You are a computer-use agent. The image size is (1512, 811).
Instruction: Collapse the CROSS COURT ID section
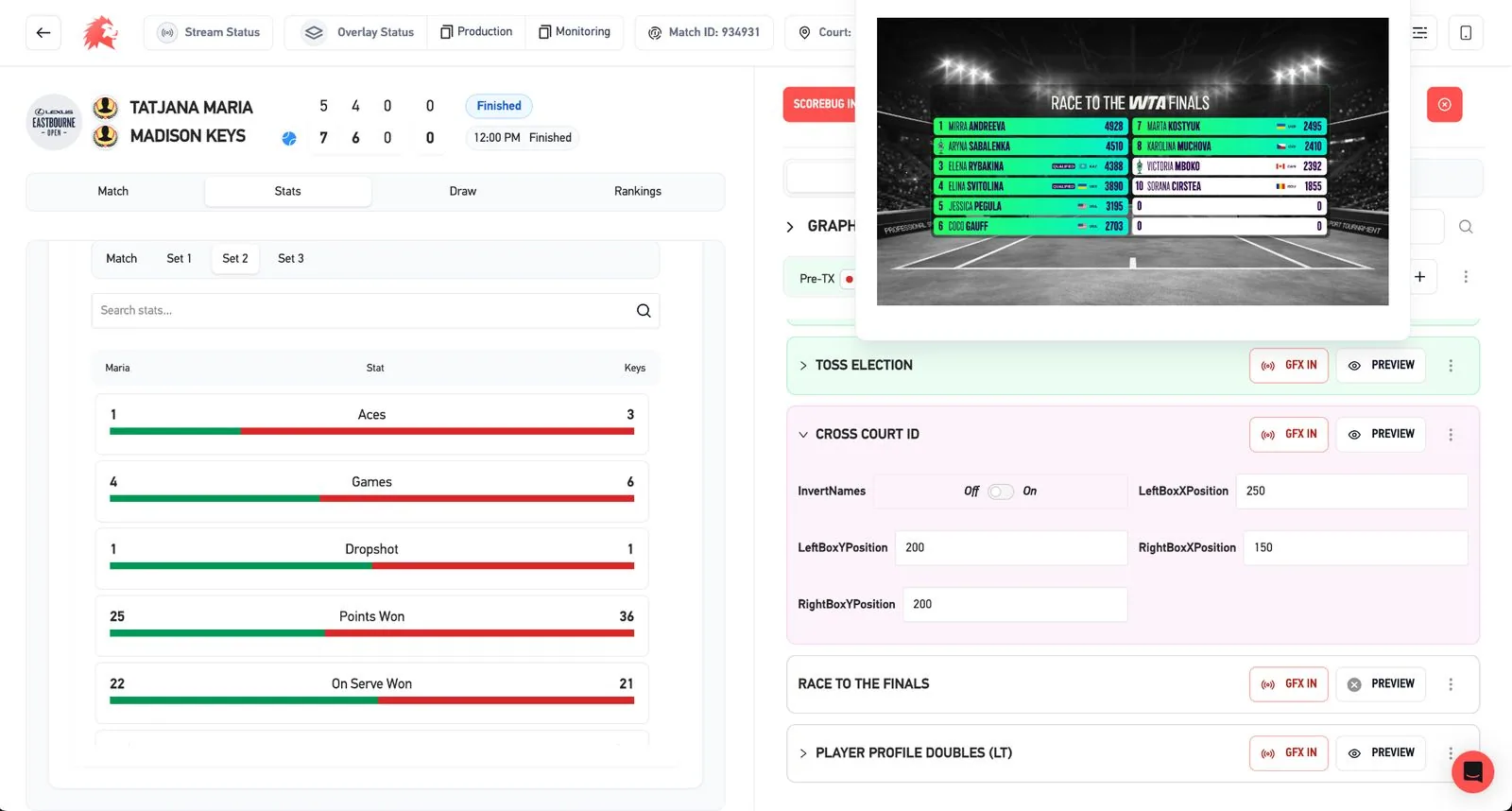point(803,435)
